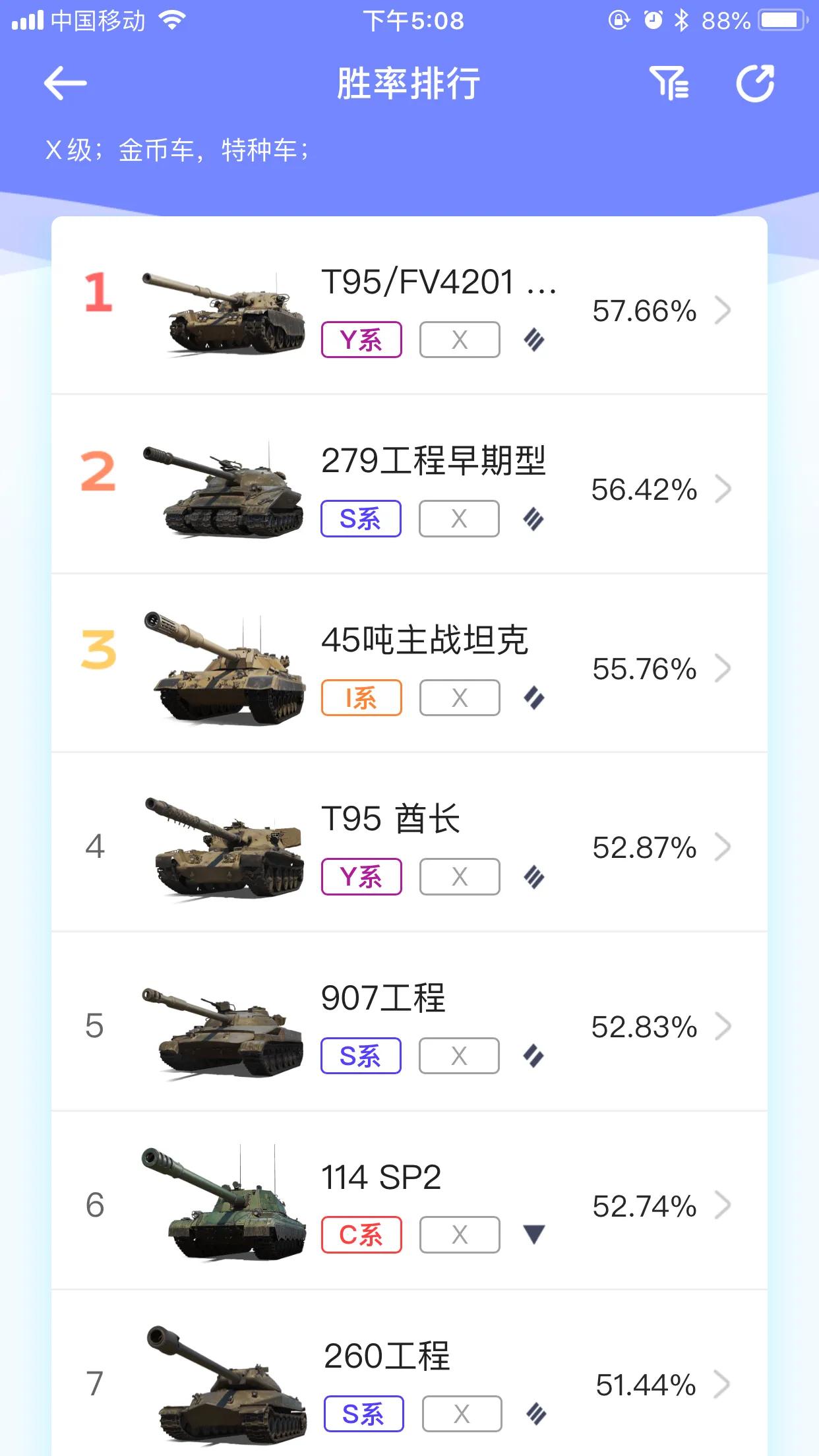Tap class icon for 907工程
This screenshot has height=1456, width=819.
[533, 1056]
